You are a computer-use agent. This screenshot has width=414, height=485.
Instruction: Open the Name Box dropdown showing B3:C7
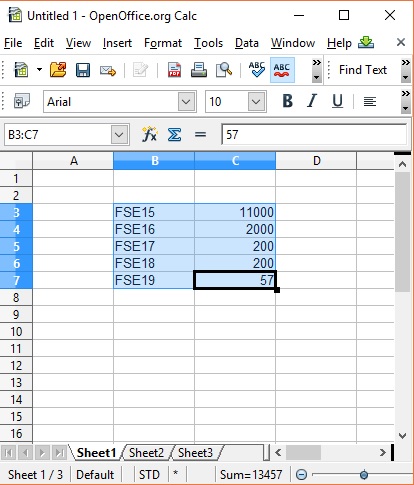119,135
